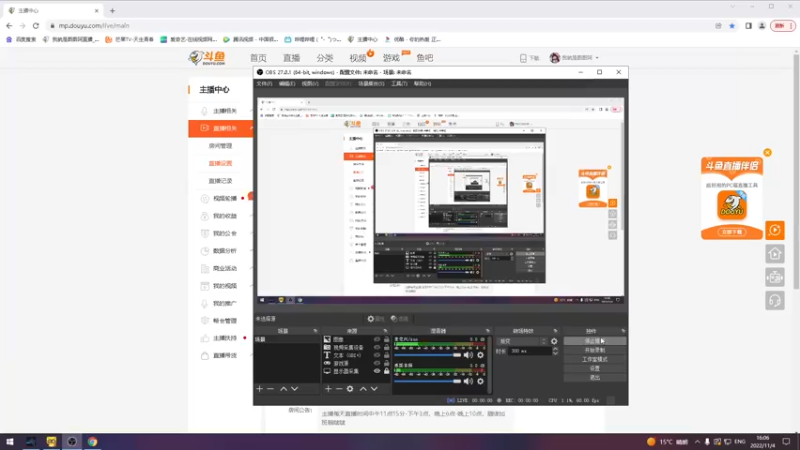The width and height of the screenshot is (800, 450).
Task: Open the scene transition type dropdown
Action: pos(522,341)
